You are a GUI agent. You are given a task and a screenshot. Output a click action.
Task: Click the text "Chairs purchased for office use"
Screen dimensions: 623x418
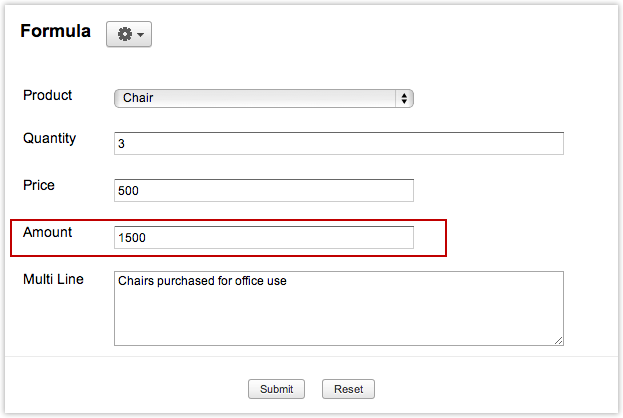point(202,281)
